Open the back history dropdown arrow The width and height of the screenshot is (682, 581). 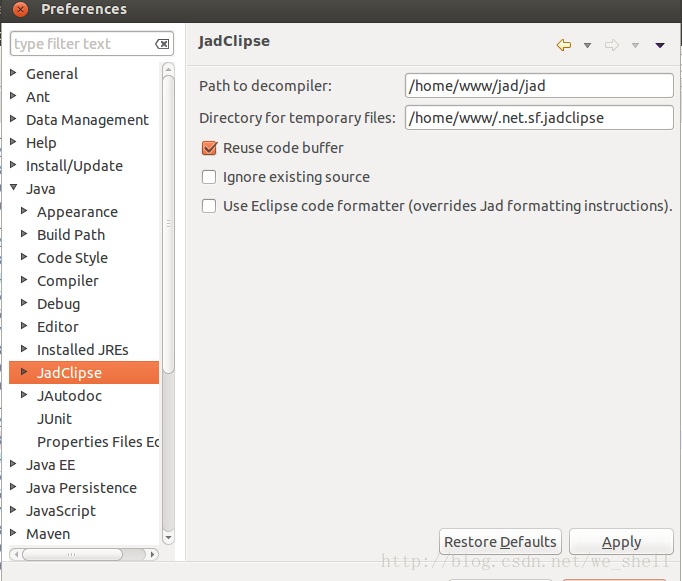click(x=587, y=45)
